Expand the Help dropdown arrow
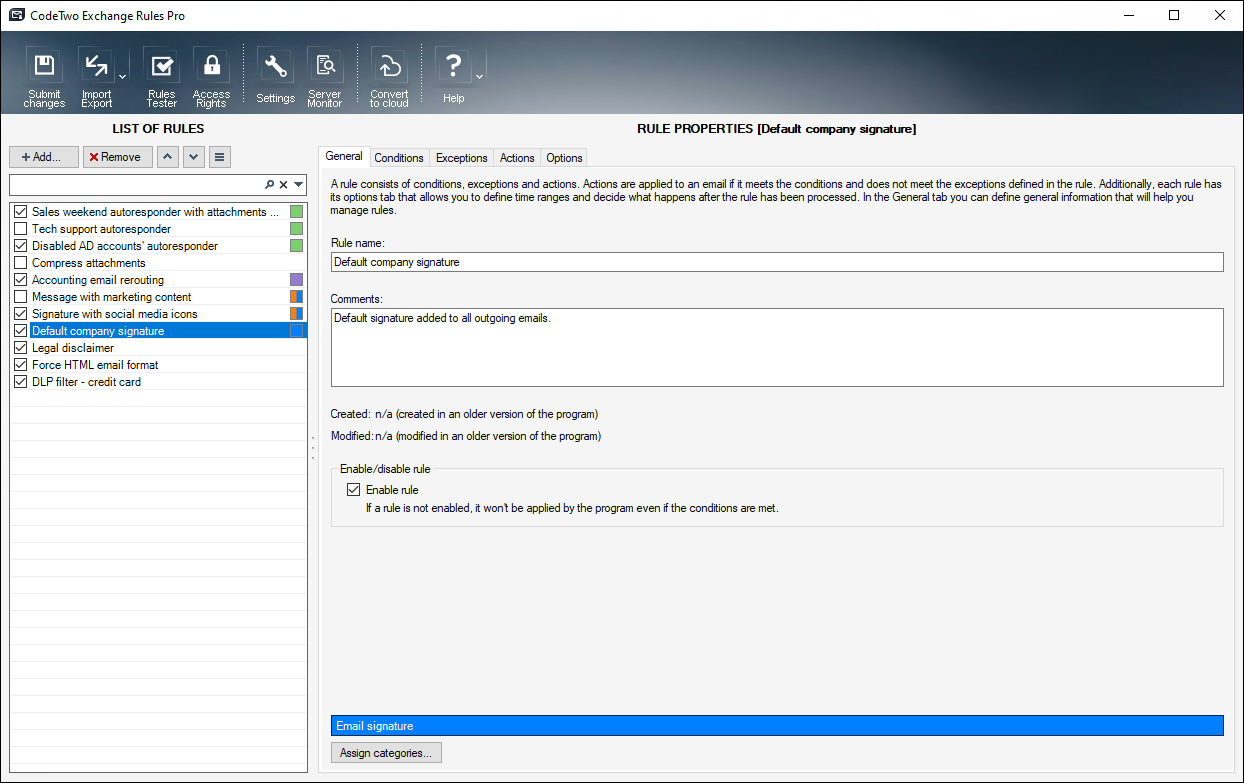The height and width of the screenshot is (783, 1244). (x=479, y=77)
